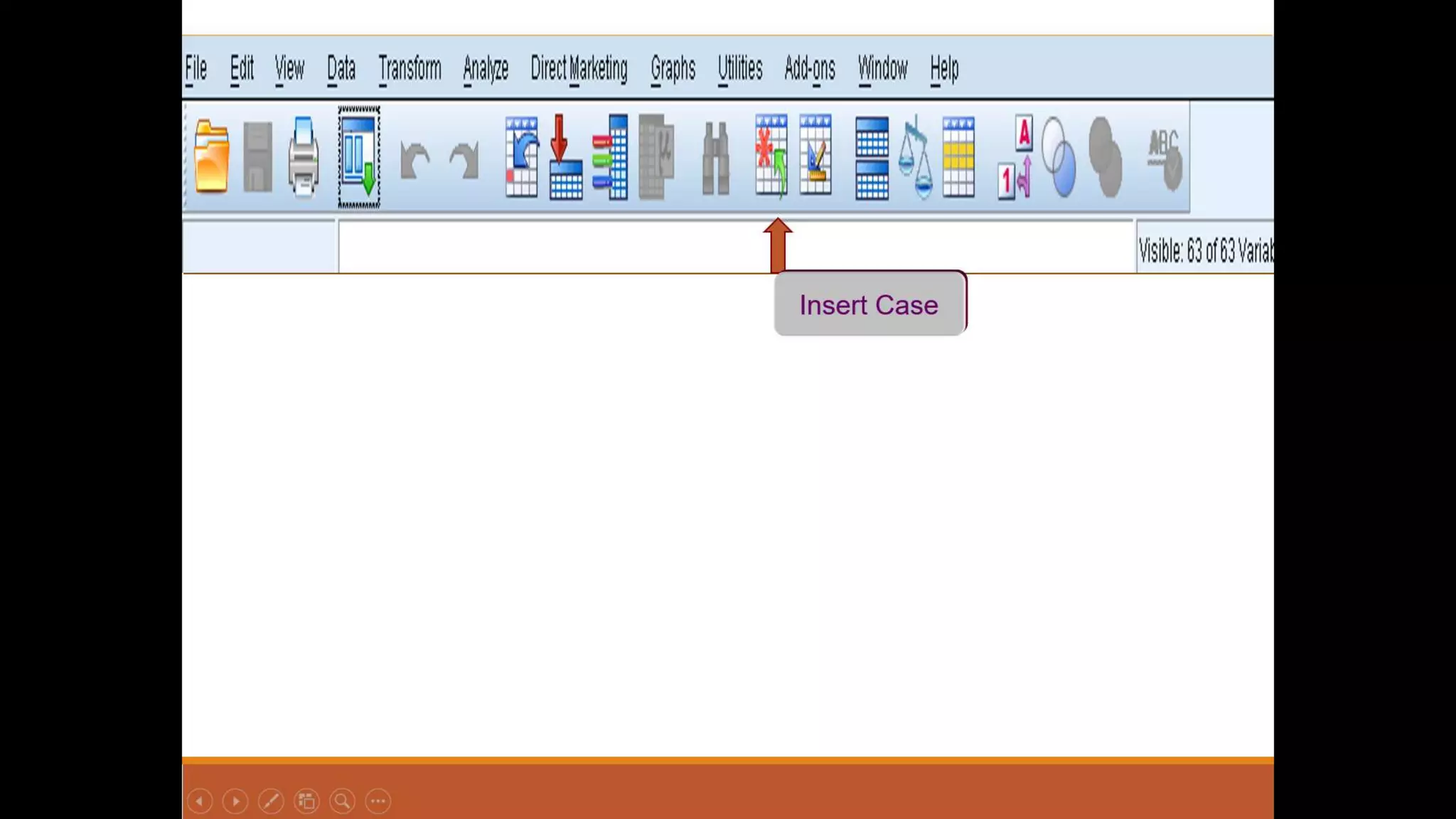Open the Graphs menu
The image size is (1456, 819).
pyautogui.click(x=673, y=69)
